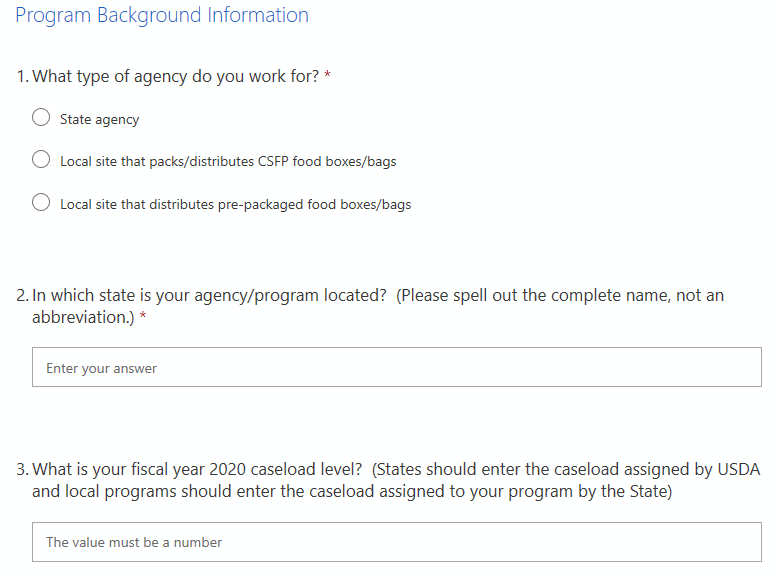Click "The value must be a number" placeholder

(x=134, y=542)
